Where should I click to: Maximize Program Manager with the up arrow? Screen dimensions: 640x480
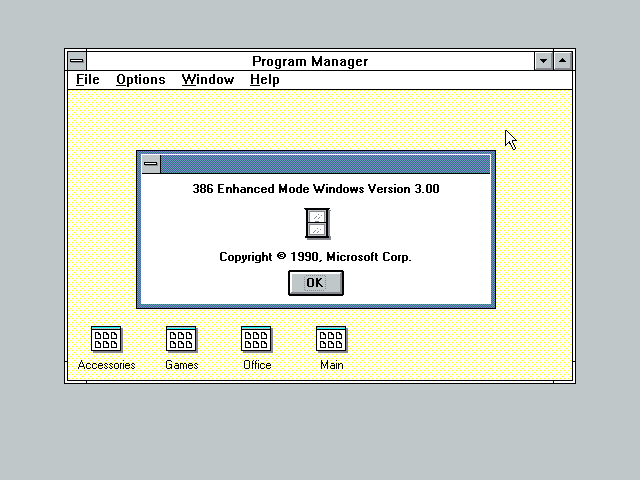pos(562,61)
